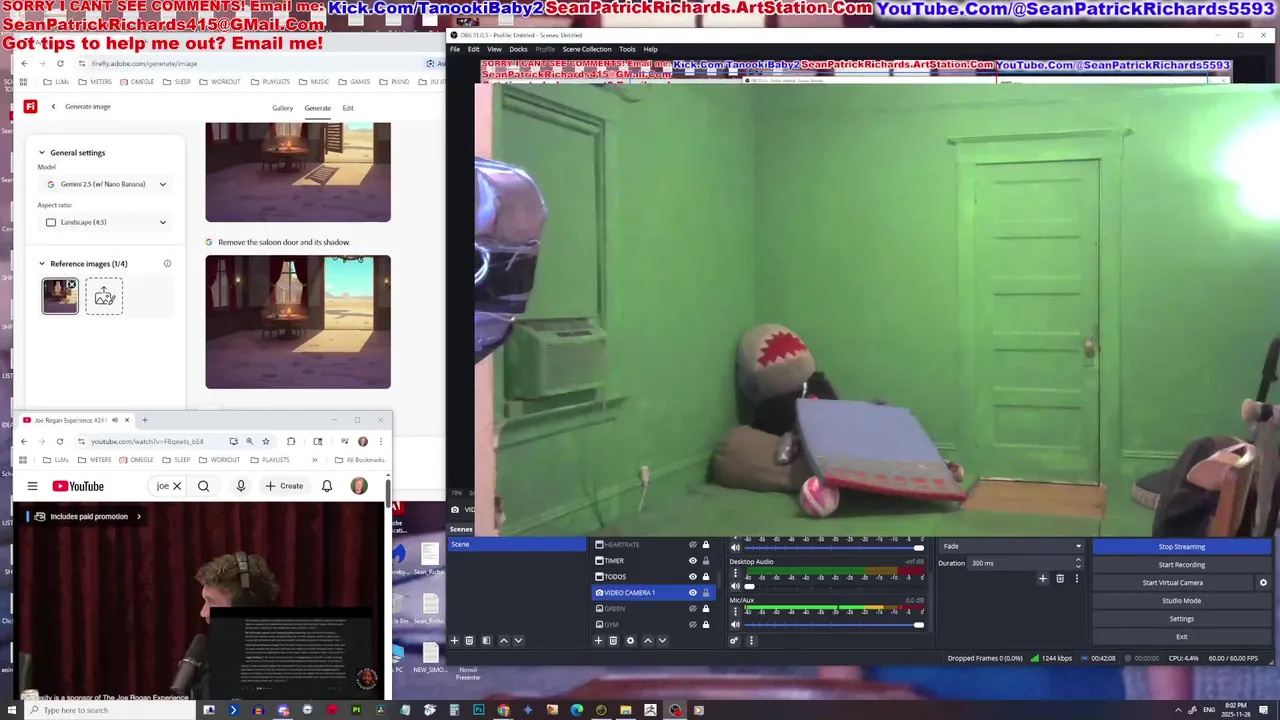Toggle lock on TIMER source

point(705,561)
